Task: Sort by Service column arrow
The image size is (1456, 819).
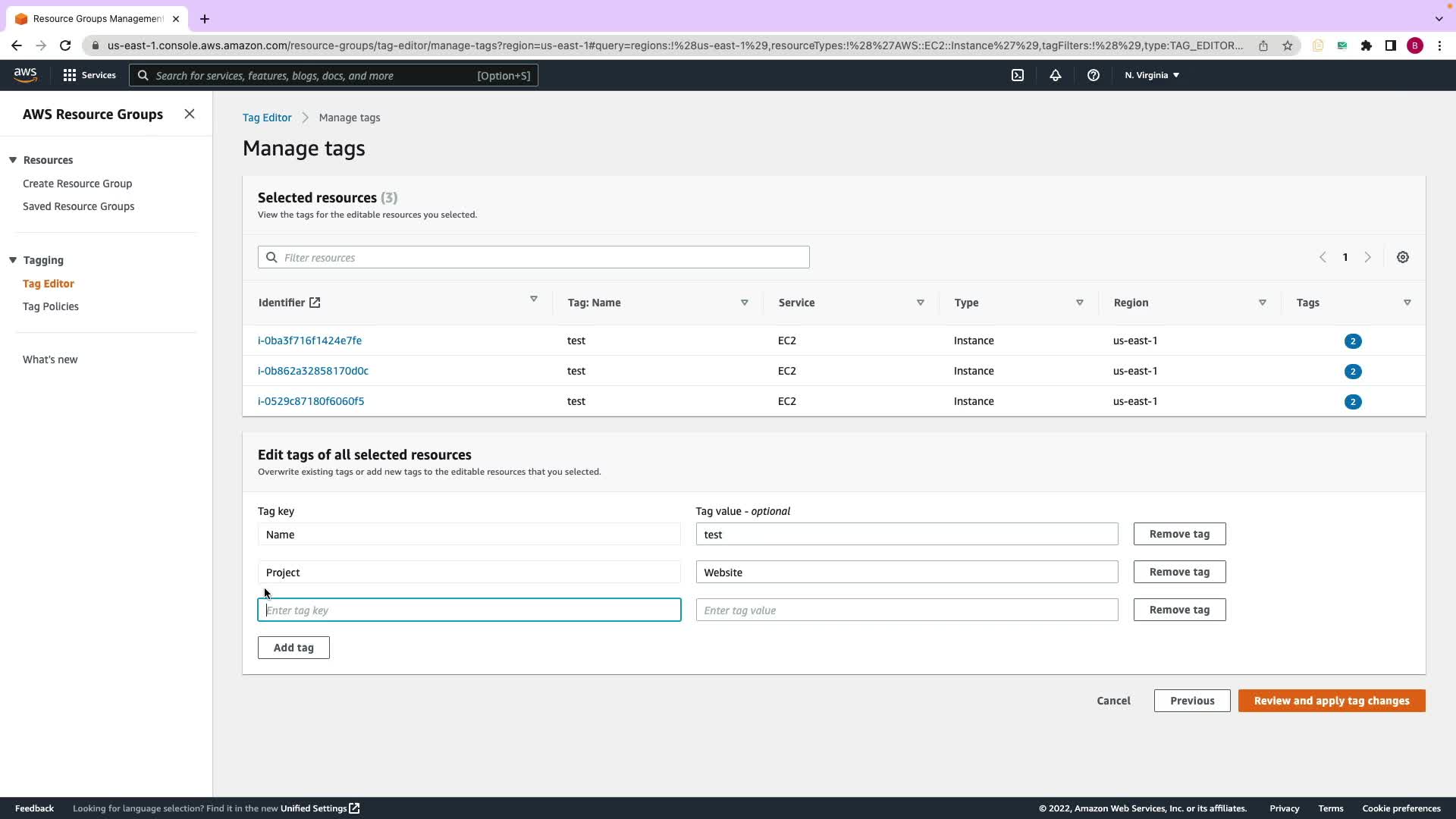Action: point(920,303)
